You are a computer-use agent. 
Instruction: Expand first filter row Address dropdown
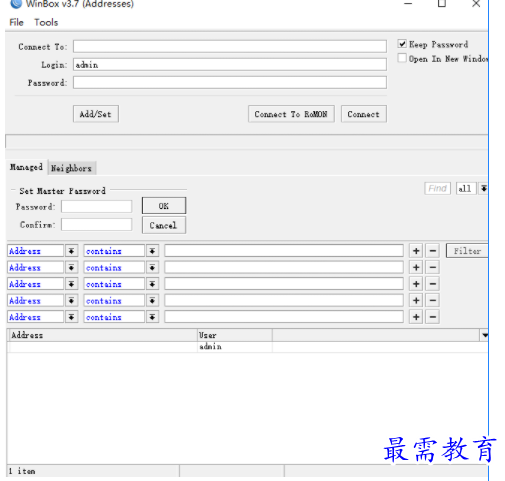(71, 251)
